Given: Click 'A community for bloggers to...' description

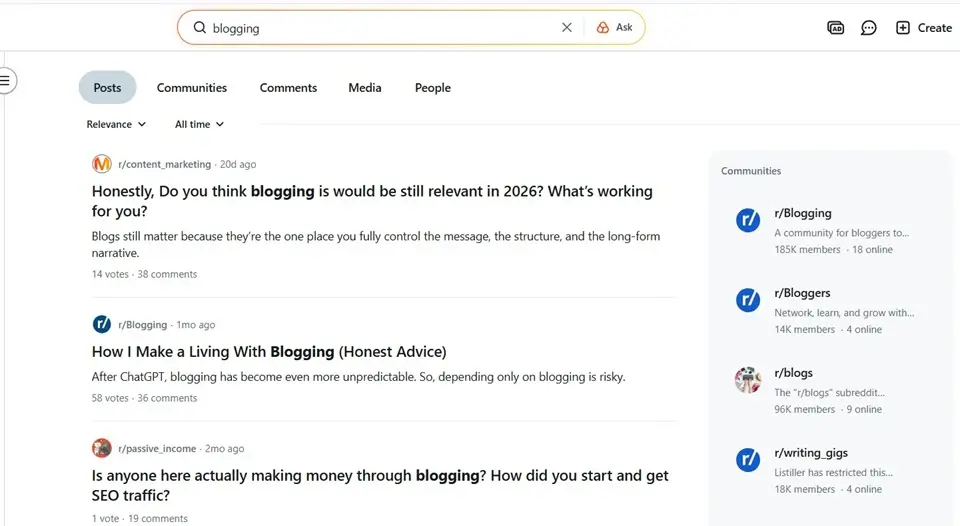Looking at the screenshot, I should click(841, 233).
